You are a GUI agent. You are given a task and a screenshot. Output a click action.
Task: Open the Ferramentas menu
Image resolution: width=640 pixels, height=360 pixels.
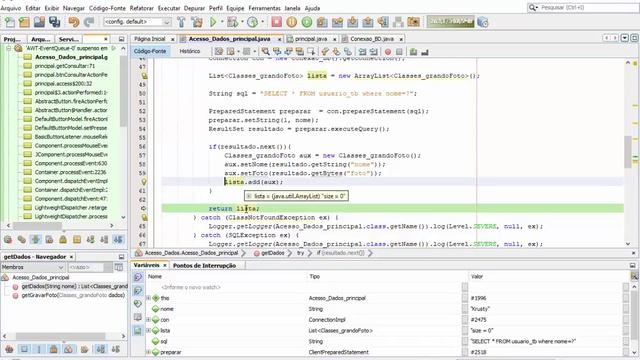264,8
